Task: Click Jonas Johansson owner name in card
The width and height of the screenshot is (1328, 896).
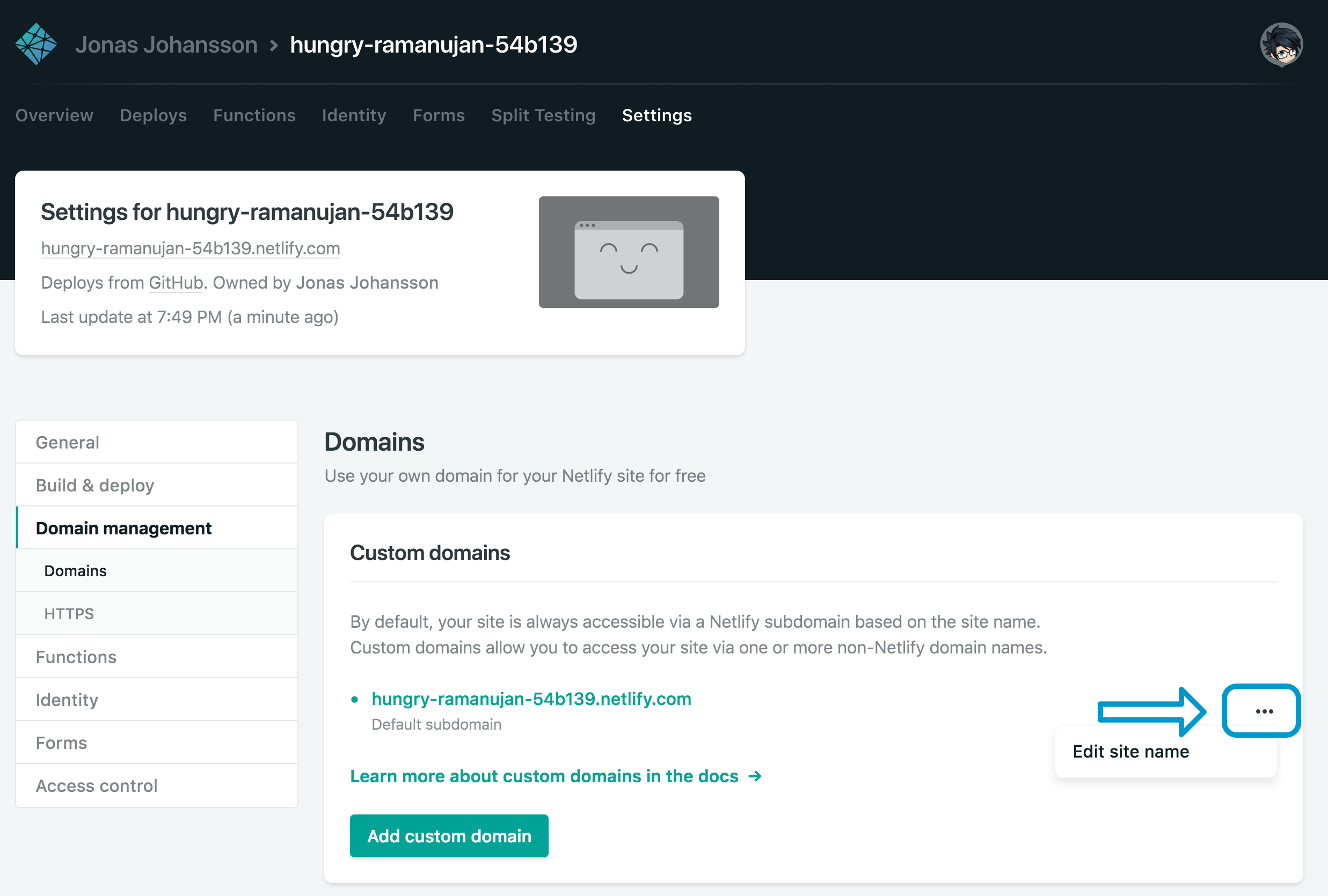Action: (x=367, y=283)
